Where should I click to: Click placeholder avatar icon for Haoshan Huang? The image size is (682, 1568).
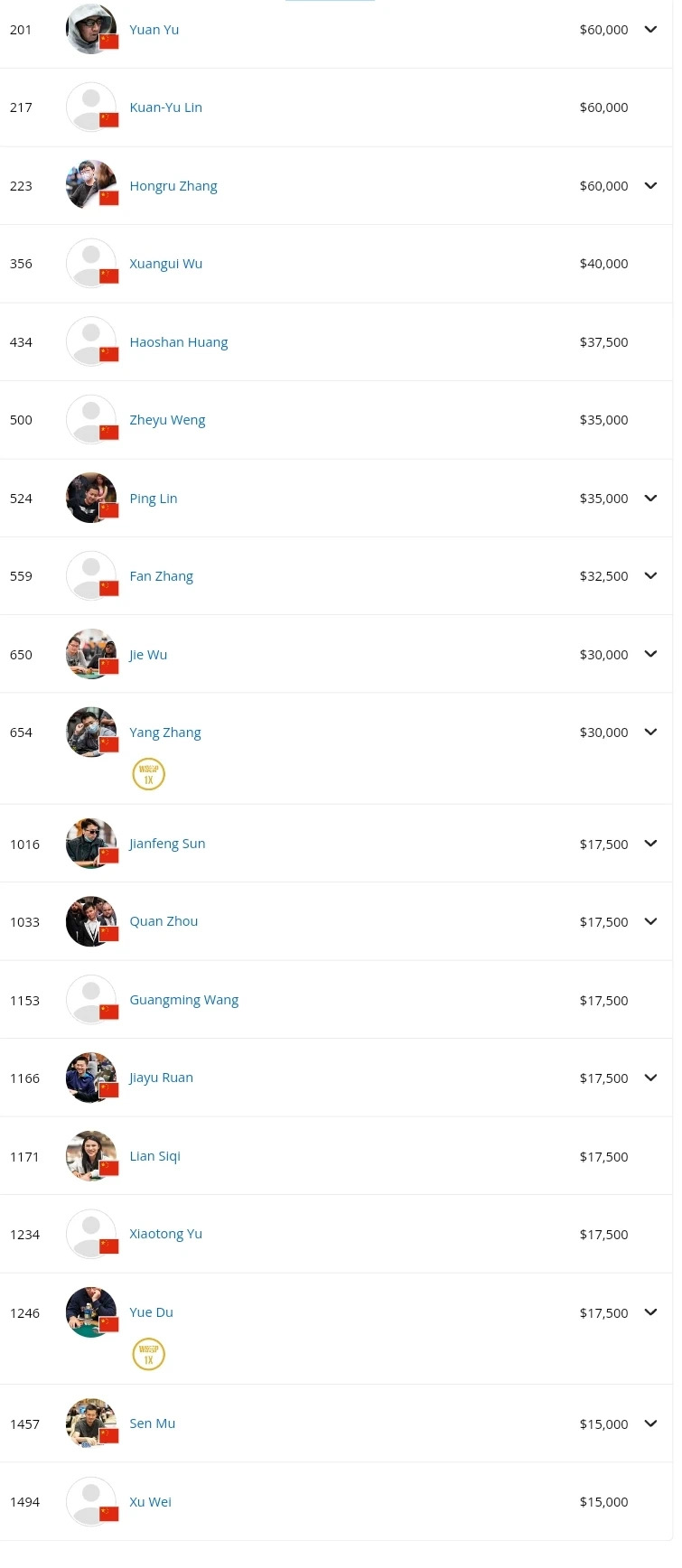click(89, 341)
